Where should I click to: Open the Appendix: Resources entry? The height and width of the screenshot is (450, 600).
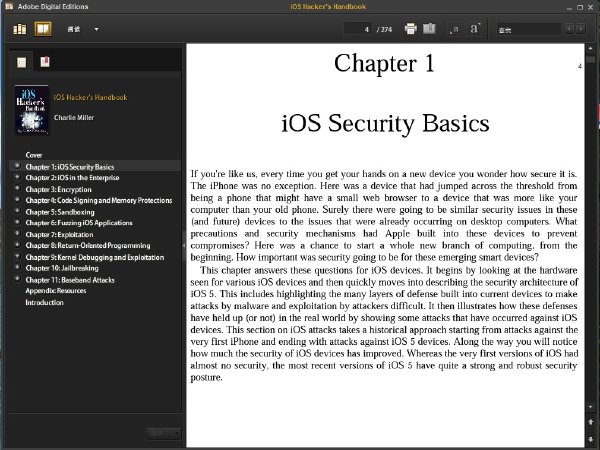(56, 290)
